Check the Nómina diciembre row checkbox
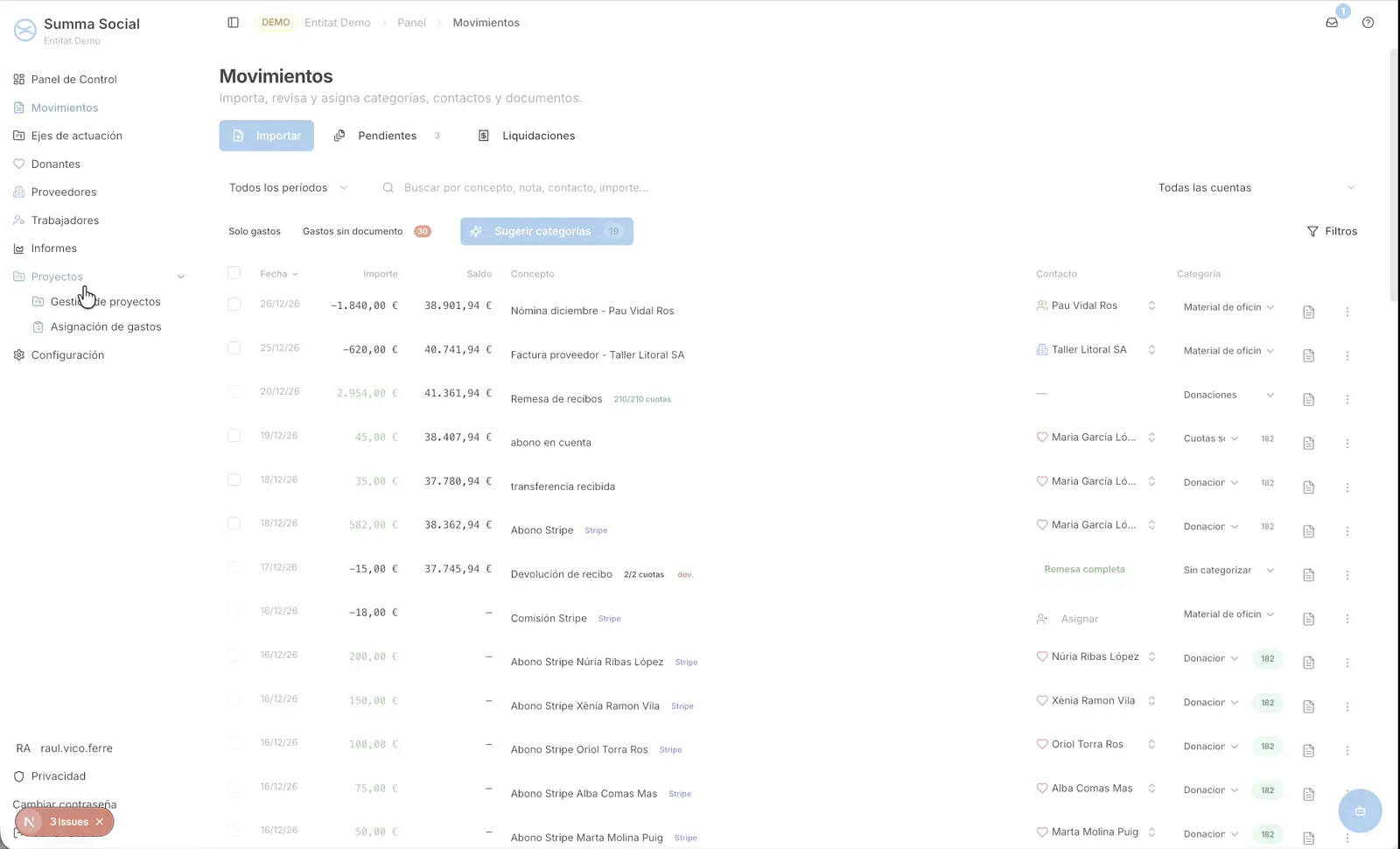This screenshot has height=849, width=1400. [234, 305]
